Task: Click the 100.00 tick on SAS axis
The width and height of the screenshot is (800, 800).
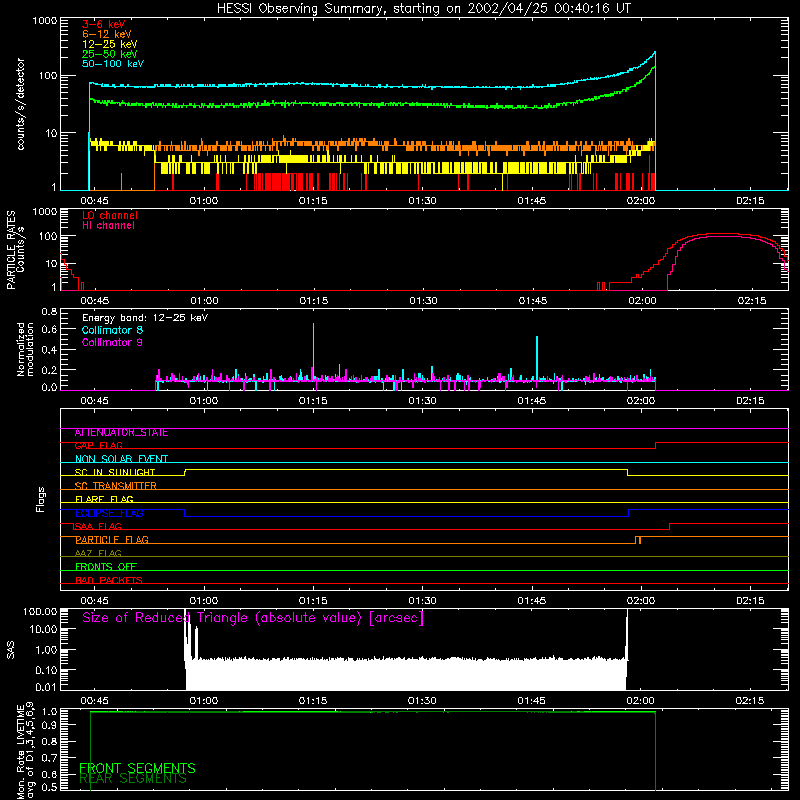Action: (x=40, y=611)
